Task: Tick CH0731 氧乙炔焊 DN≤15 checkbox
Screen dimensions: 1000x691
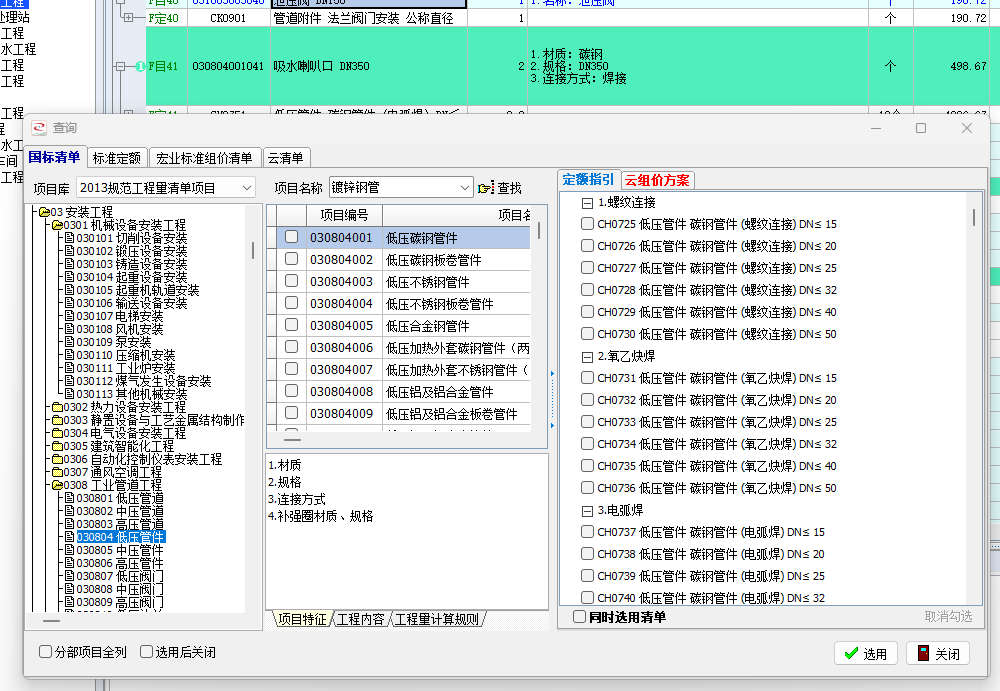Action: point(587,377)
